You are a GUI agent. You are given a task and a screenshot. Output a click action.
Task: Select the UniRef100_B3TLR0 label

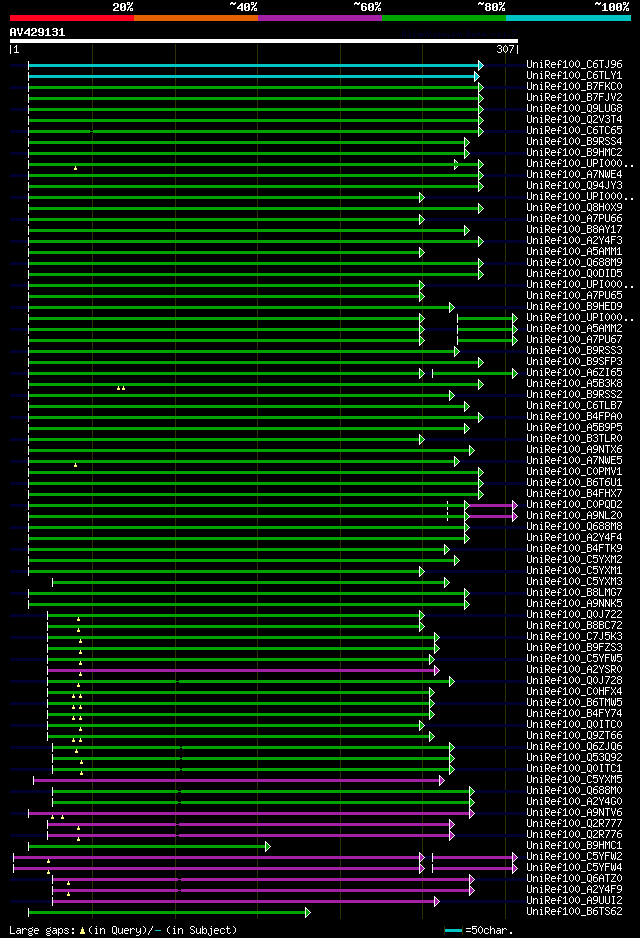pos(574,438)
